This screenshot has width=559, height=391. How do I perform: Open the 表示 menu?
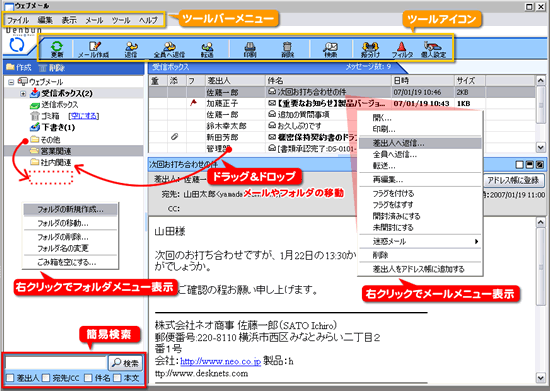(x=69, y=20)
